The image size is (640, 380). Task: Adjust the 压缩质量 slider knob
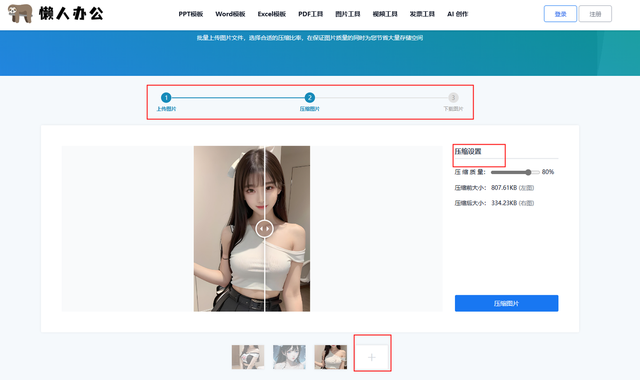528,172
